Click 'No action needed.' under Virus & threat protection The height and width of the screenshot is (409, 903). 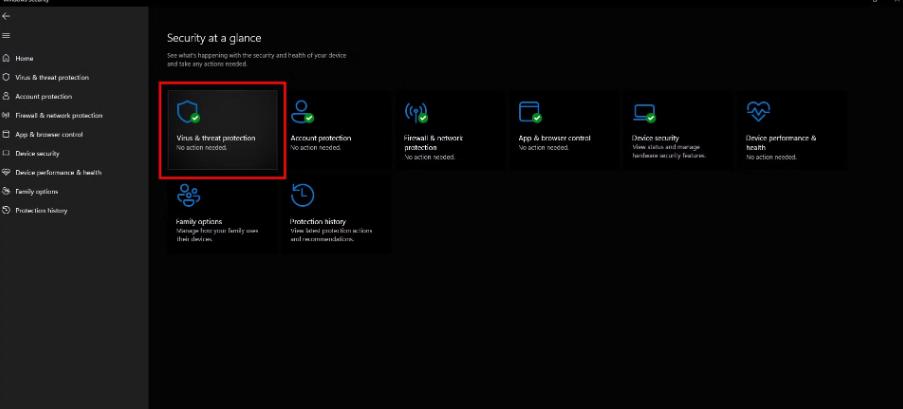point(202,147)
